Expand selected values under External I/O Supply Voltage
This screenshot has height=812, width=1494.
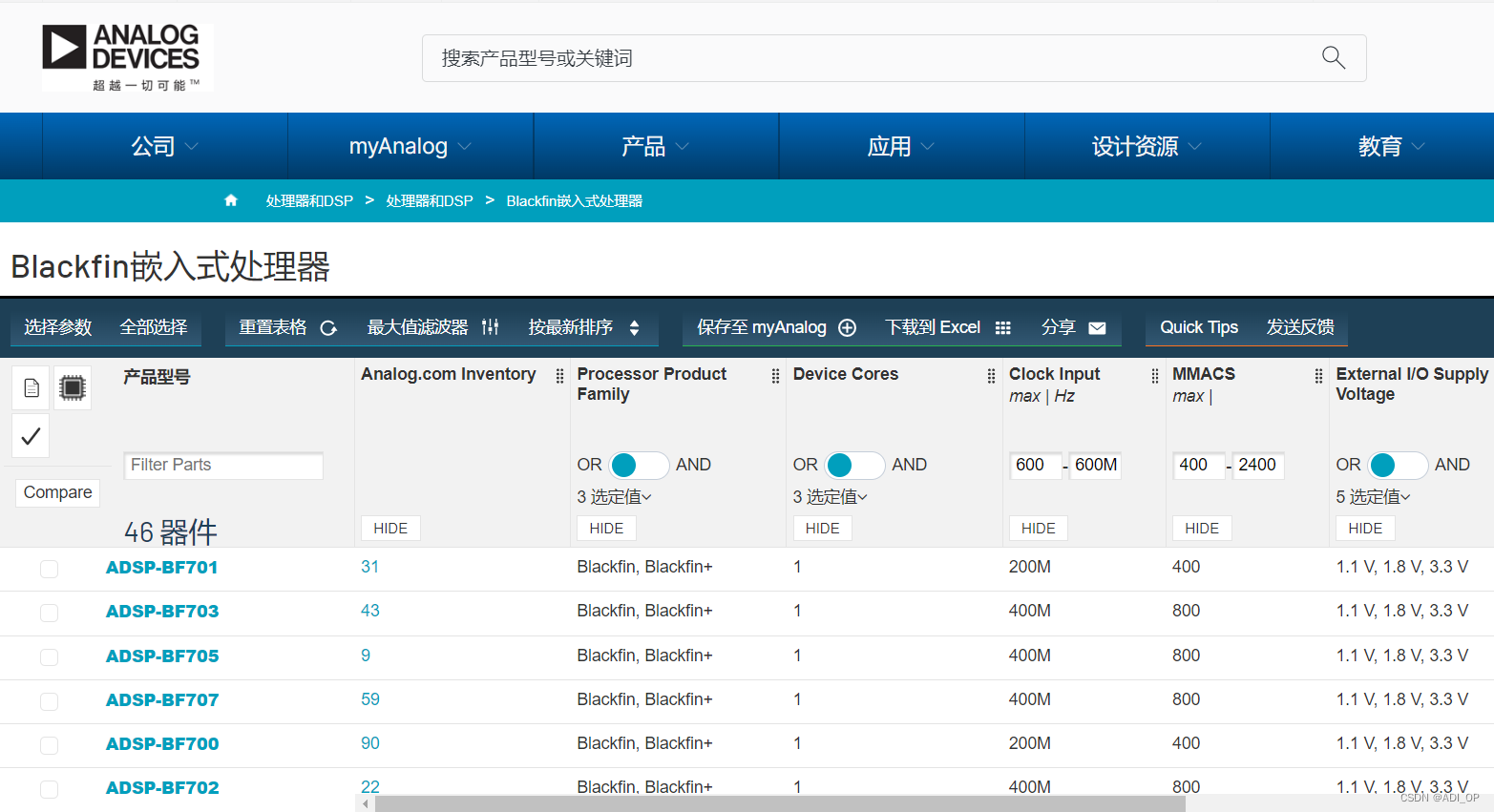(1373, 497)
